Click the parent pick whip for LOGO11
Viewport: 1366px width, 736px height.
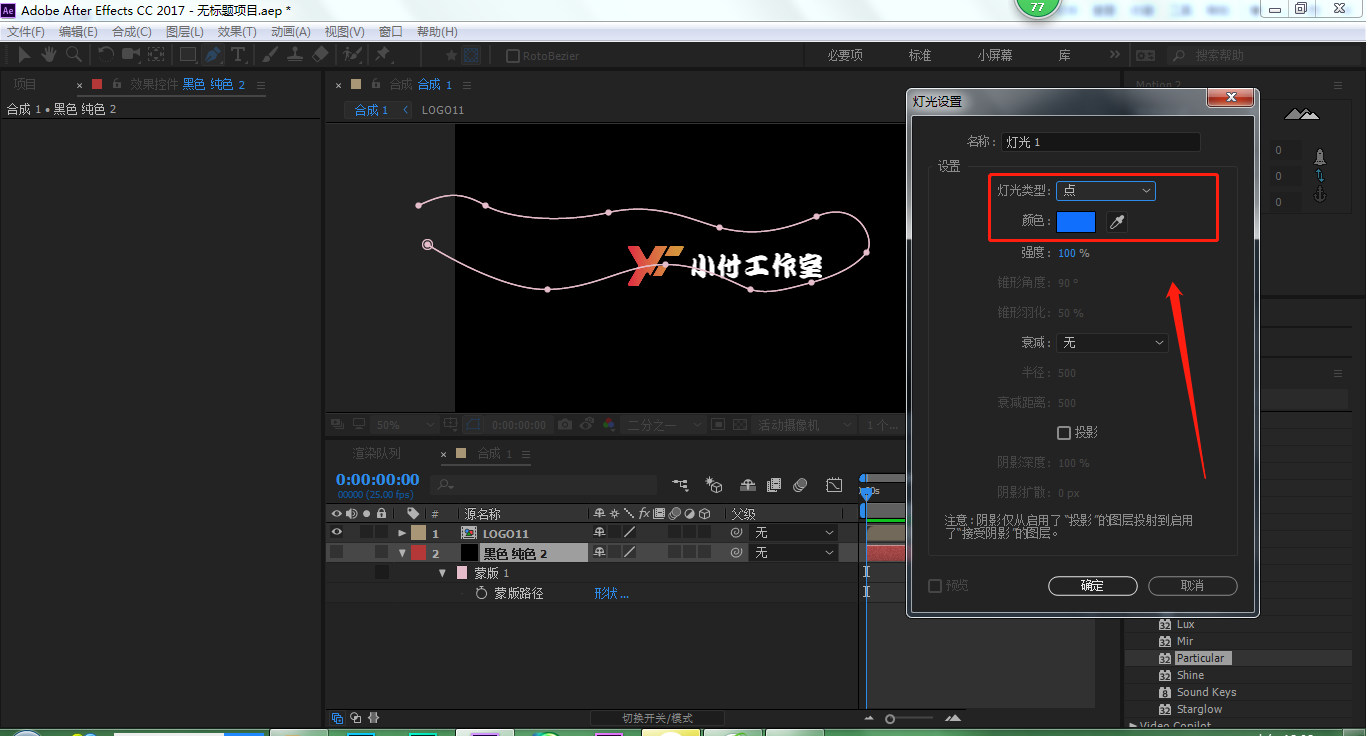[x=736, y=533]
